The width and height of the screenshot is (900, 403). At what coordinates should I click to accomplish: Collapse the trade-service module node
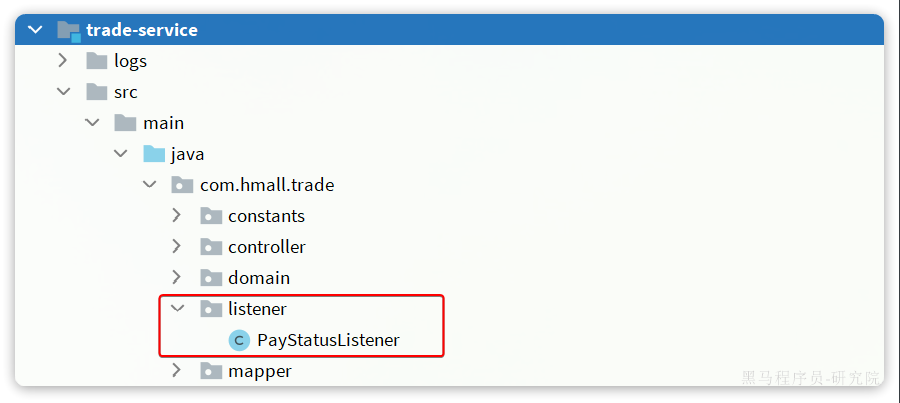tap(35, 30)
